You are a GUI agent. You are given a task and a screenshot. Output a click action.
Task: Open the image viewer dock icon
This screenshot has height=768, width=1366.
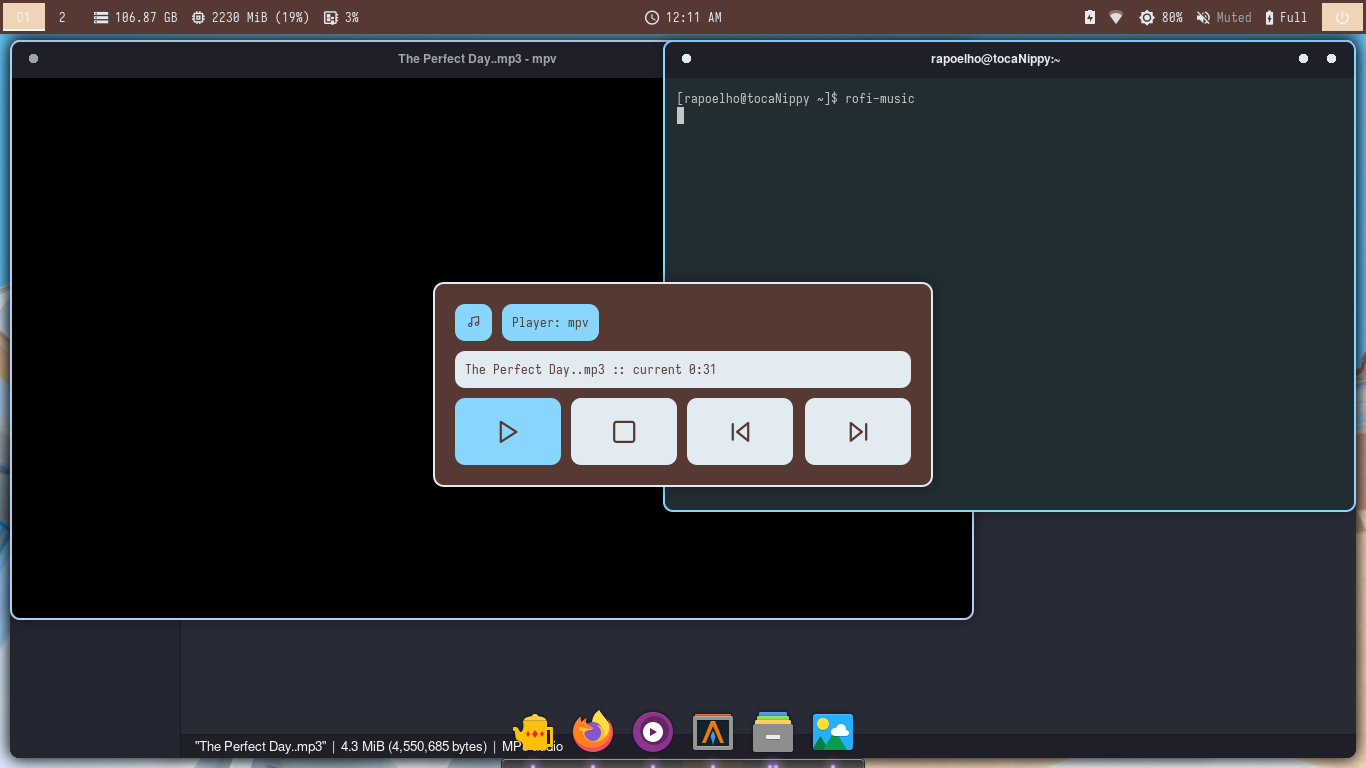tap(833, 732)
